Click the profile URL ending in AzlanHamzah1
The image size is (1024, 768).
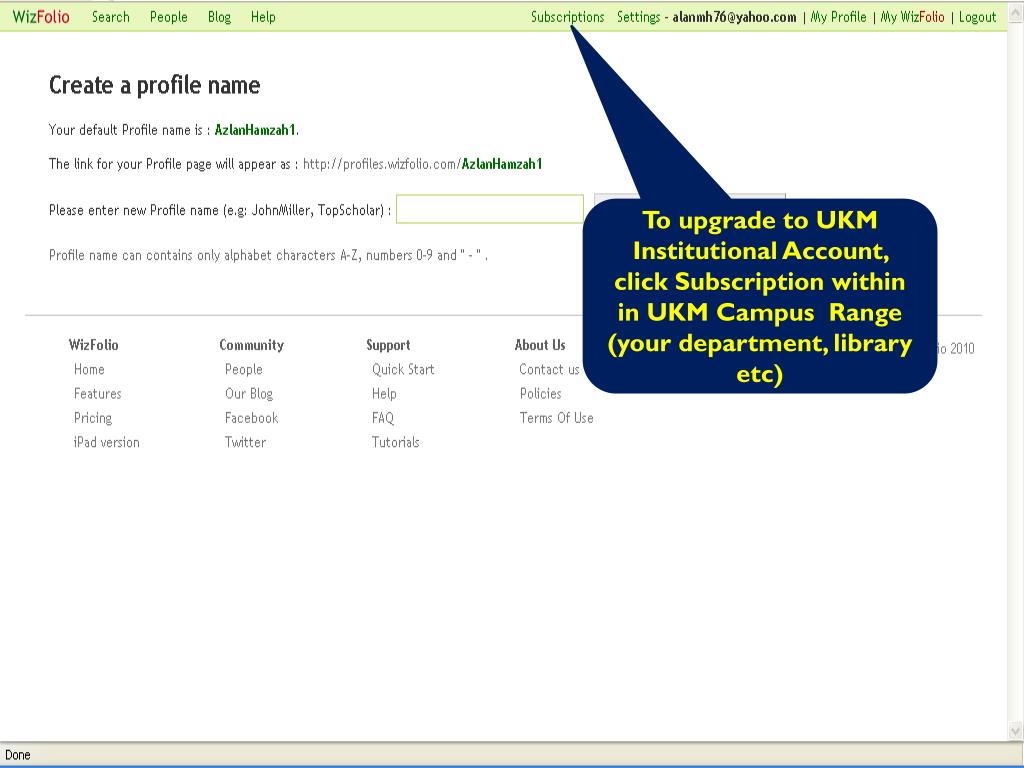click(423, 164)
